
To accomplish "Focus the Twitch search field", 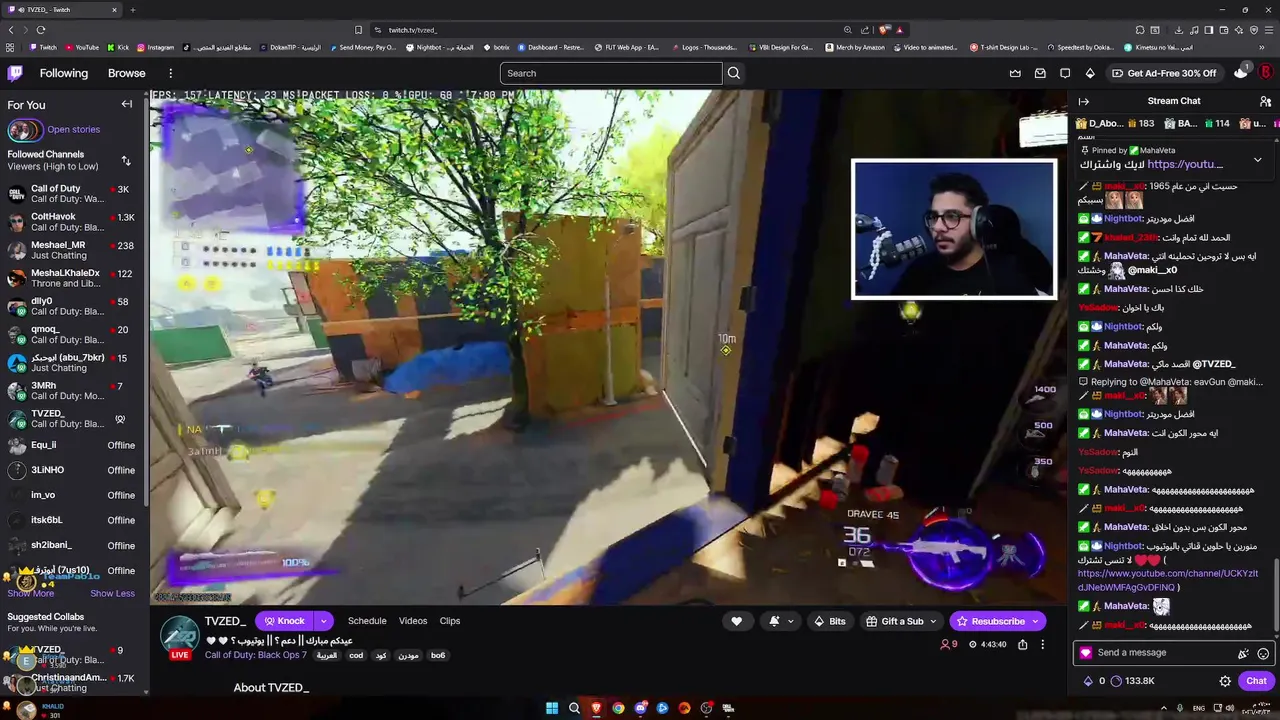I will [611, 73].
